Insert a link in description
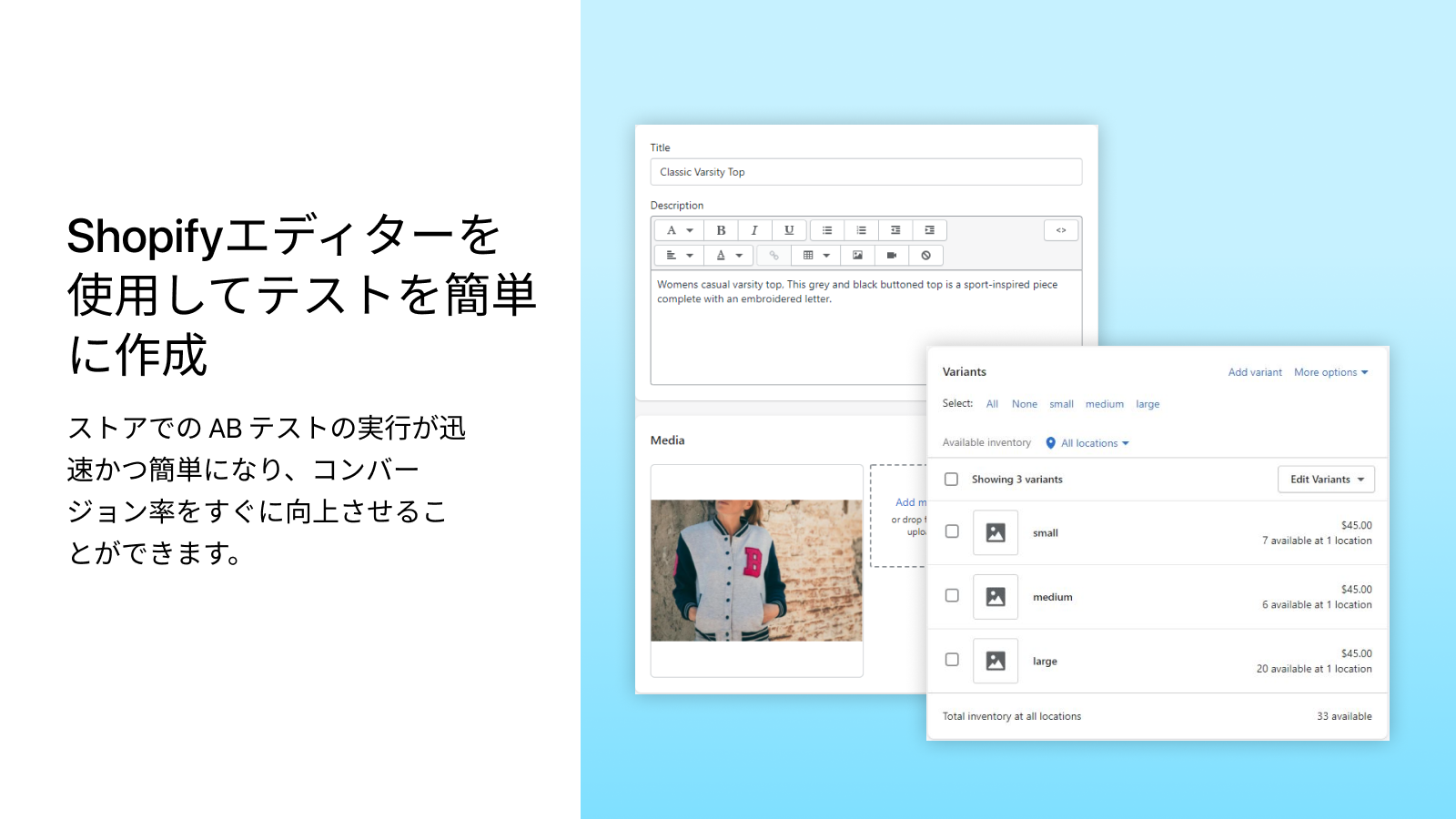The image size is (1456, 819). point(773,256)
